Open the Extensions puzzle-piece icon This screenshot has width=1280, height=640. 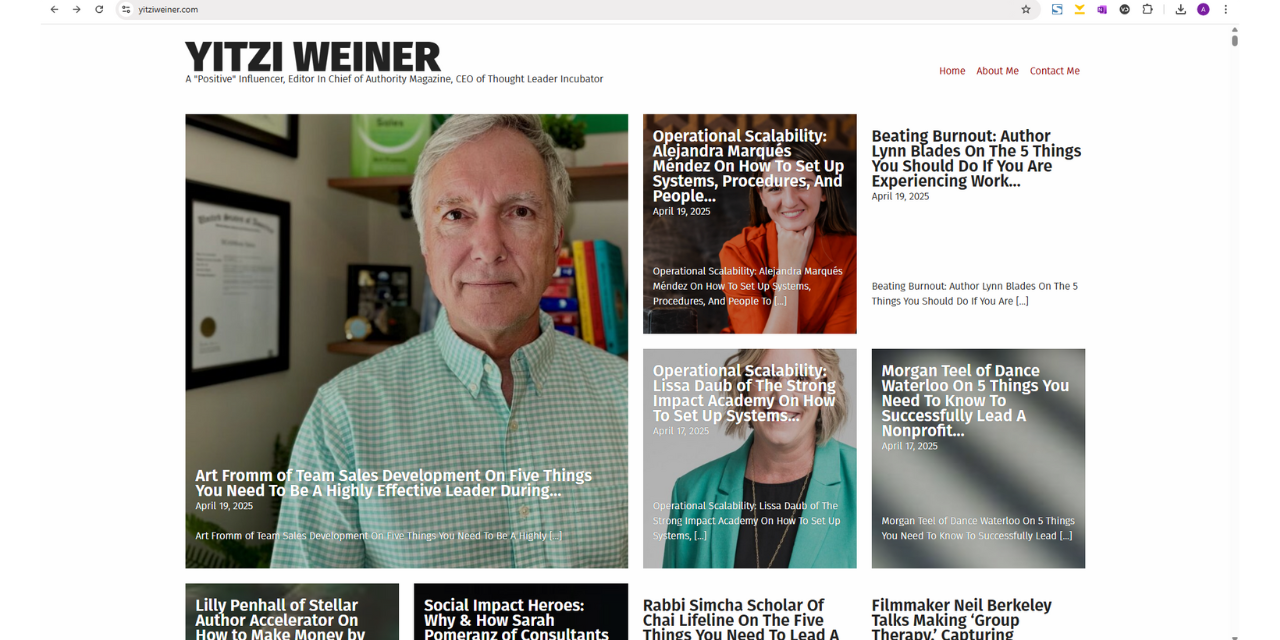pyautogui.click(x=1148, y=9)
